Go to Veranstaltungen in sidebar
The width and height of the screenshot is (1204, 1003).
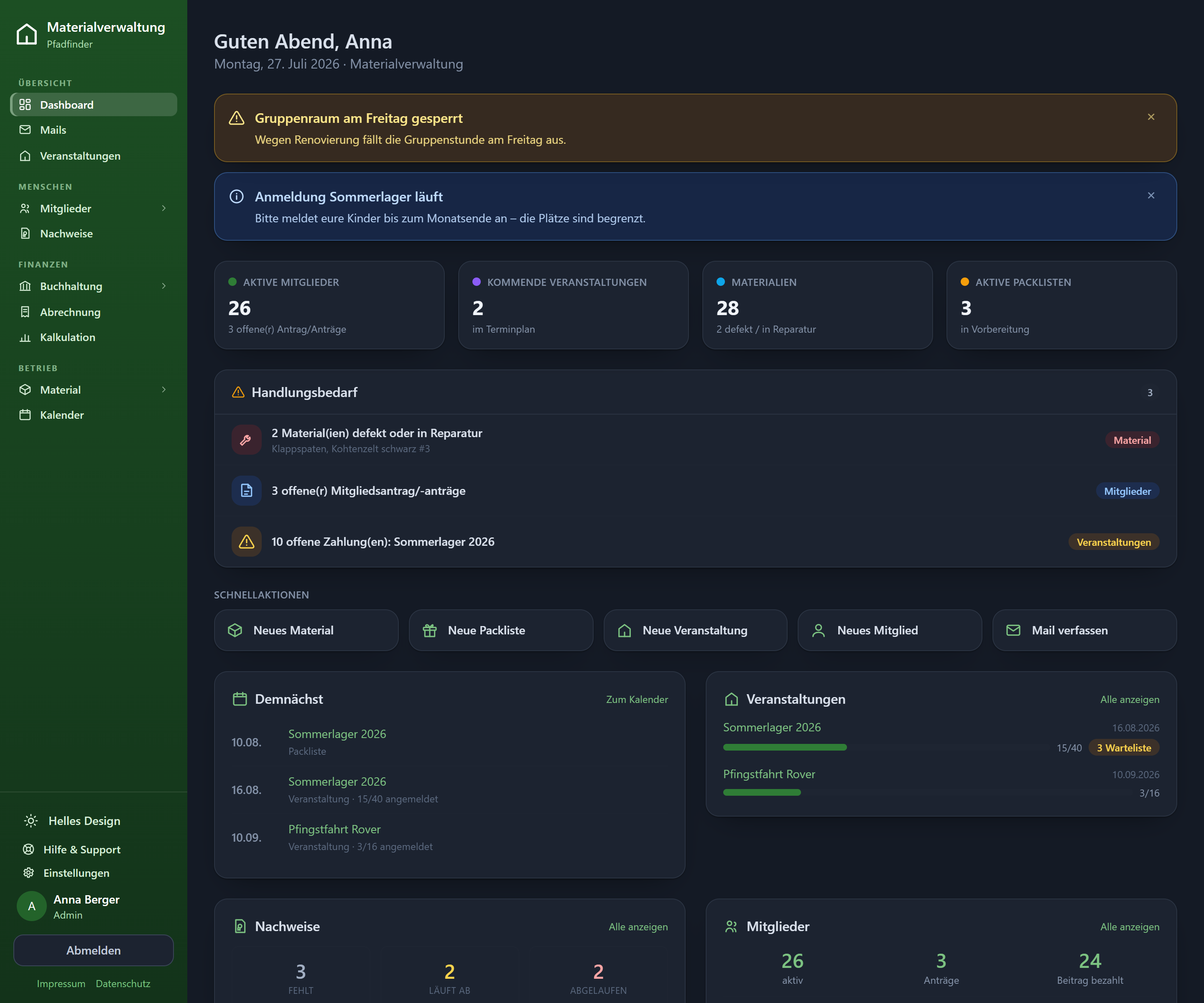coord(94,155)
